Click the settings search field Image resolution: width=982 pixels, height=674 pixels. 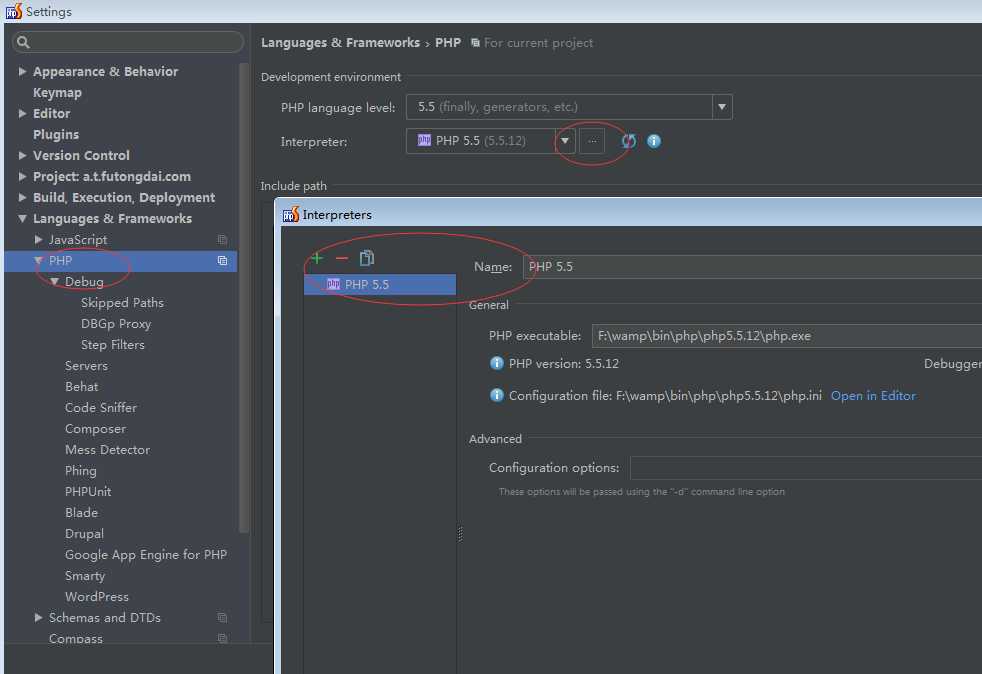(128, 42)
